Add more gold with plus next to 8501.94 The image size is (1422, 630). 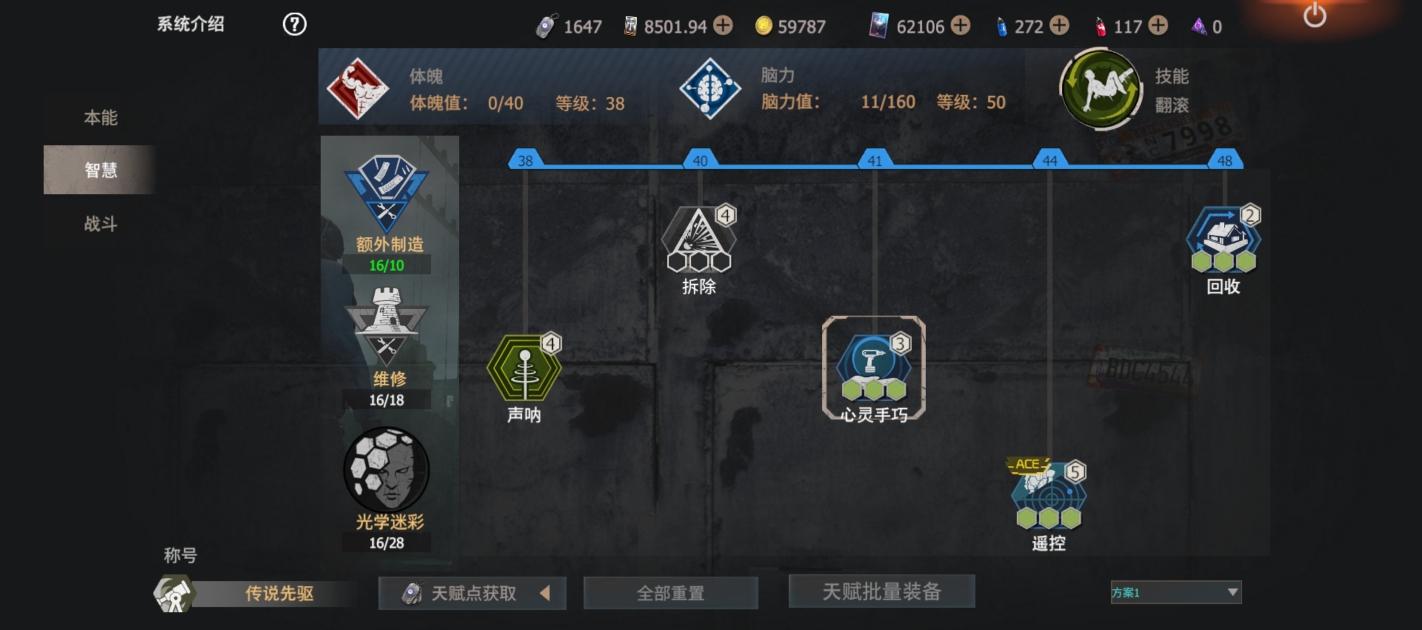point(722,25)
